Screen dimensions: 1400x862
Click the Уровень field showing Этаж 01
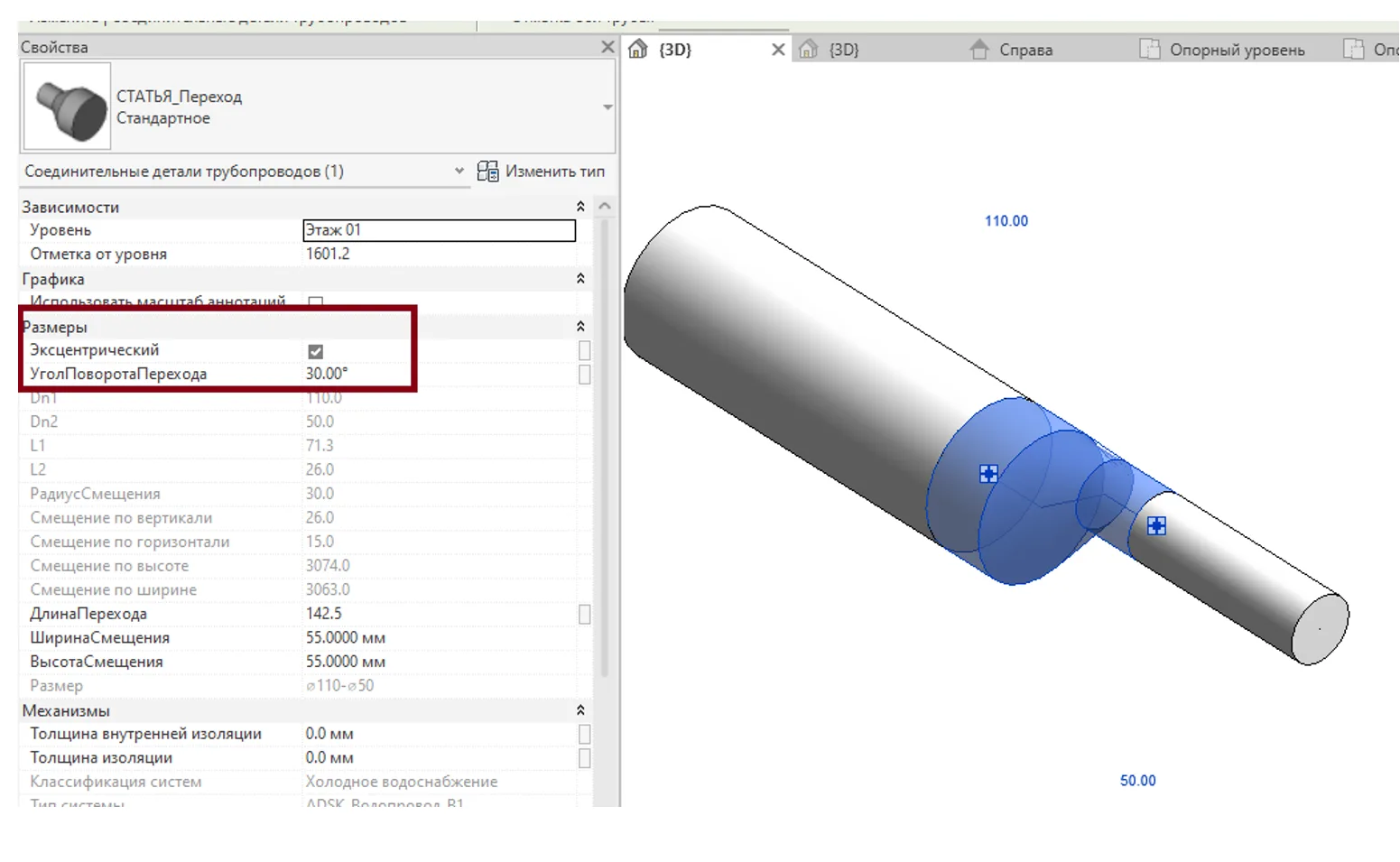(x=439, y=230)
